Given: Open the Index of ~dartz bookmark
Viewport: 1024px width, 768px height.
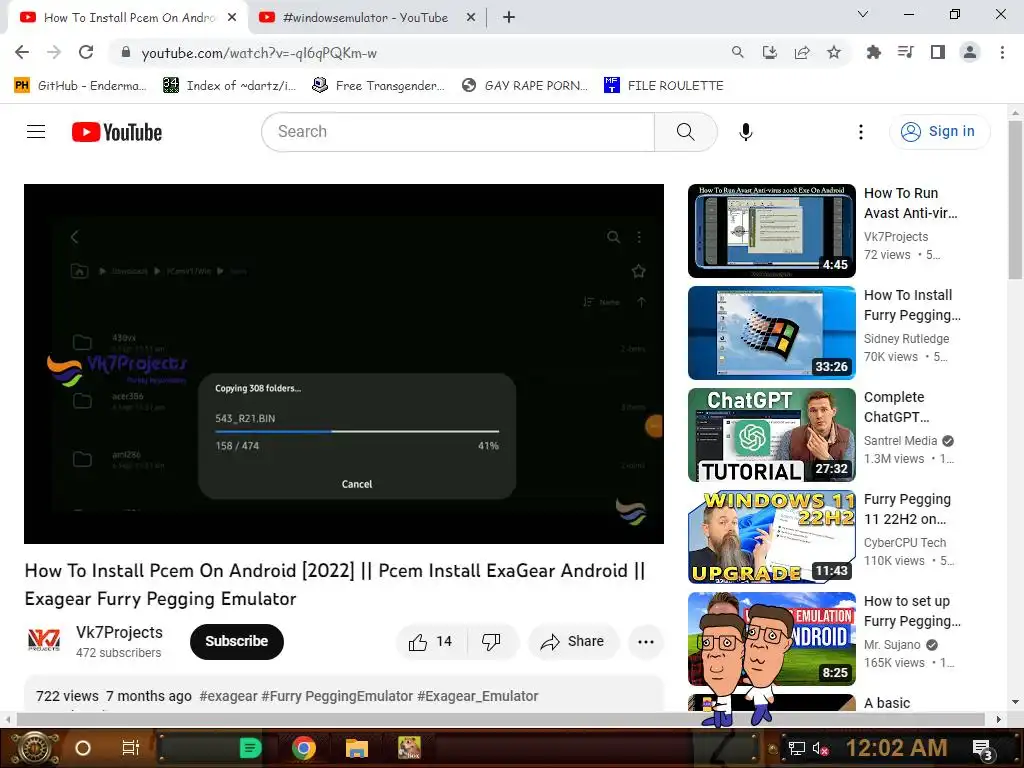Looking at the screenshot, I should (x=230, y=86).
